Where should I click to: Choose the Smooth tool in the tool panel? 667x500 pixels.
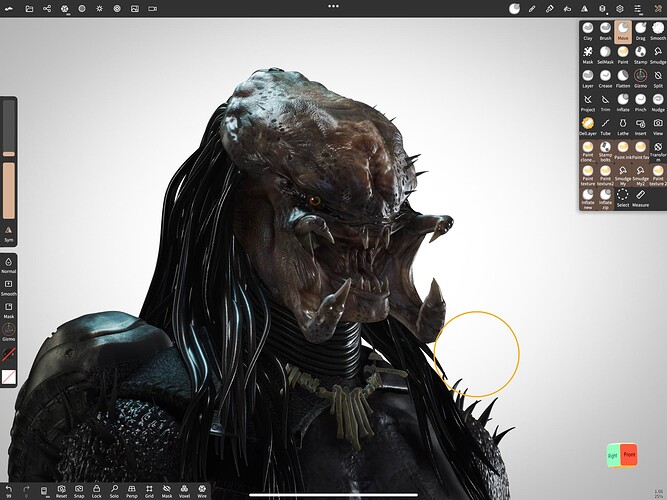pos(658,31)
